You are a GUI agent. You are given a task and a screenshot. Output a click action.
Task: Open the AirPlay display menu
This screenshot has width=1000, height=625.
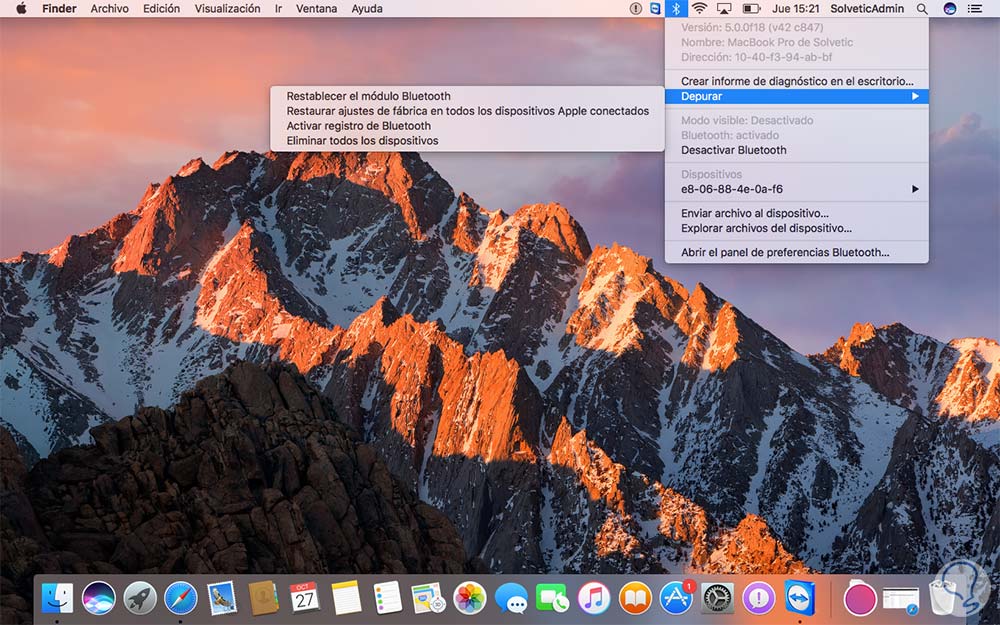pos(724,8)
